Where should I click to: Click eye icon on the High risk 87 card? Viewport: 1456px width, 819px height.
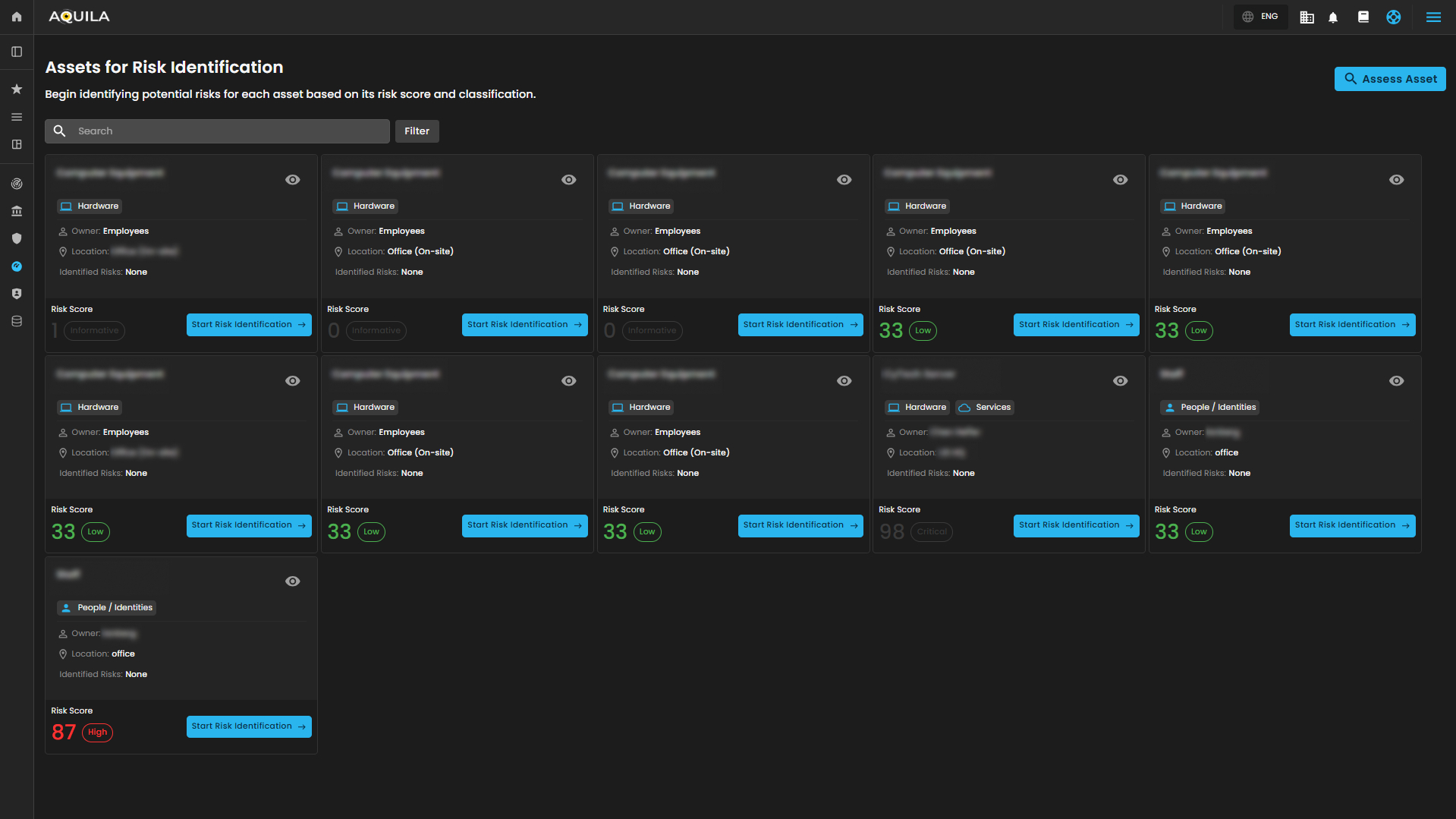click(292, 581)
